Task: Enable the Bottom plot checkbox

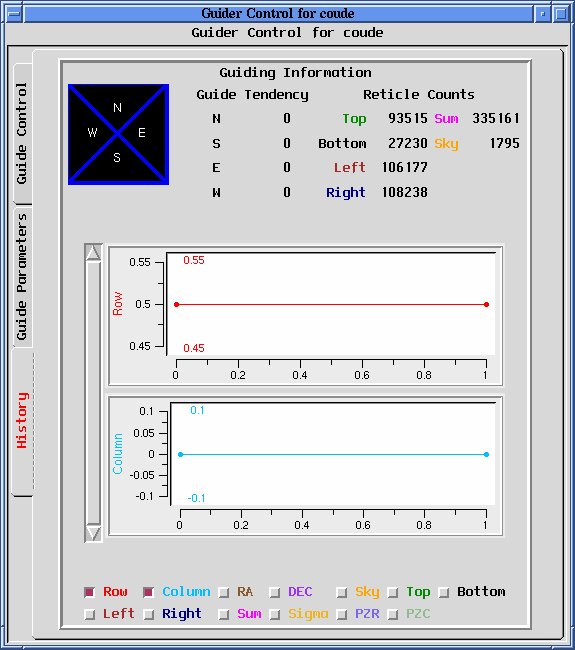Action: tap(444, 592)
